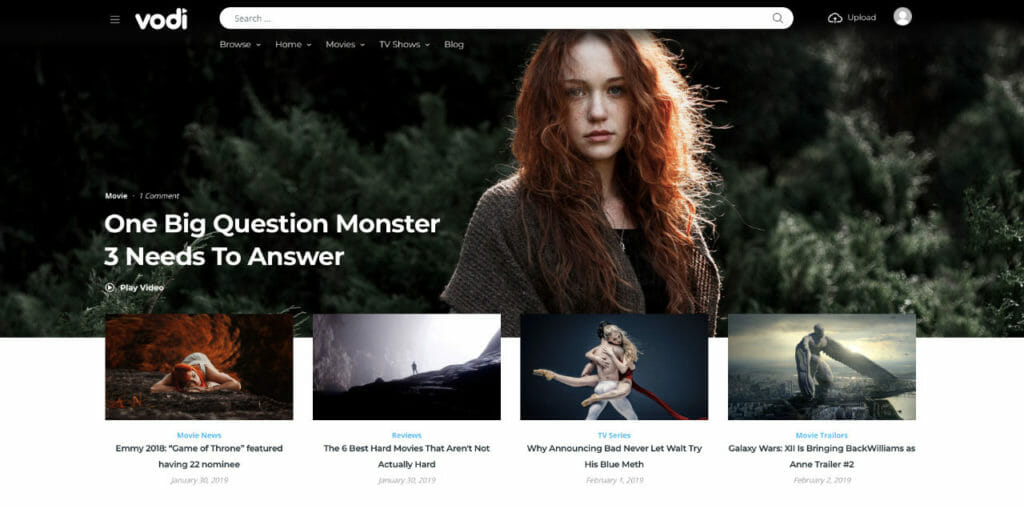Click the search magnifier icon
The height and width of the screenshot is (509, 1024).
pos(777,18)
